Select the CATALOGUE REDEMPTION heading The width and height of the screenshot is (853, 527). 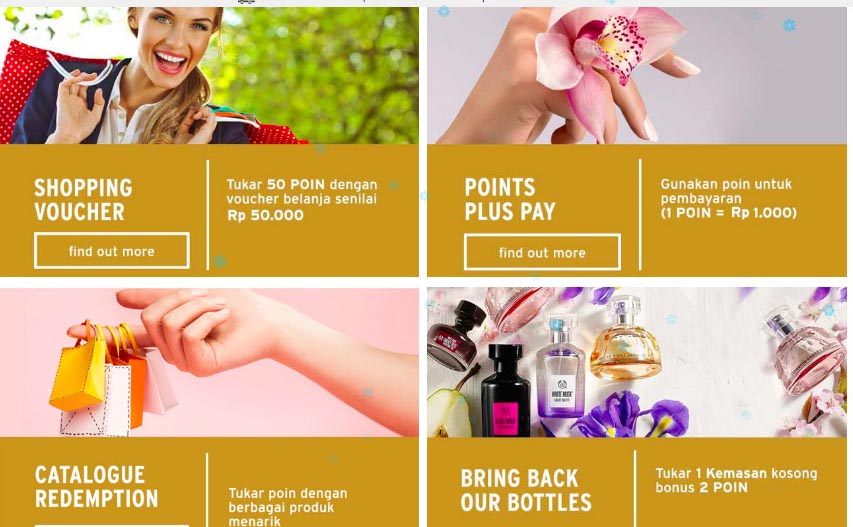[x=96, y=487]
